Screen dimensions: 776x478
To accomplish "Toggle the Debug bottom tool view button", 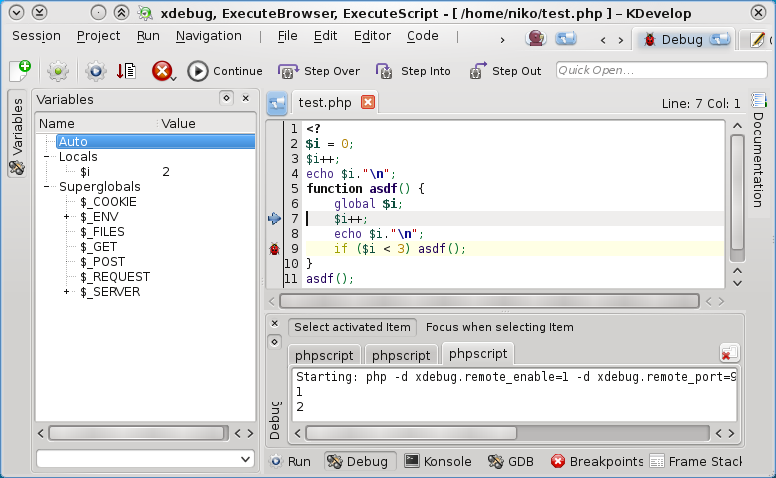I will tap(360, 462).
